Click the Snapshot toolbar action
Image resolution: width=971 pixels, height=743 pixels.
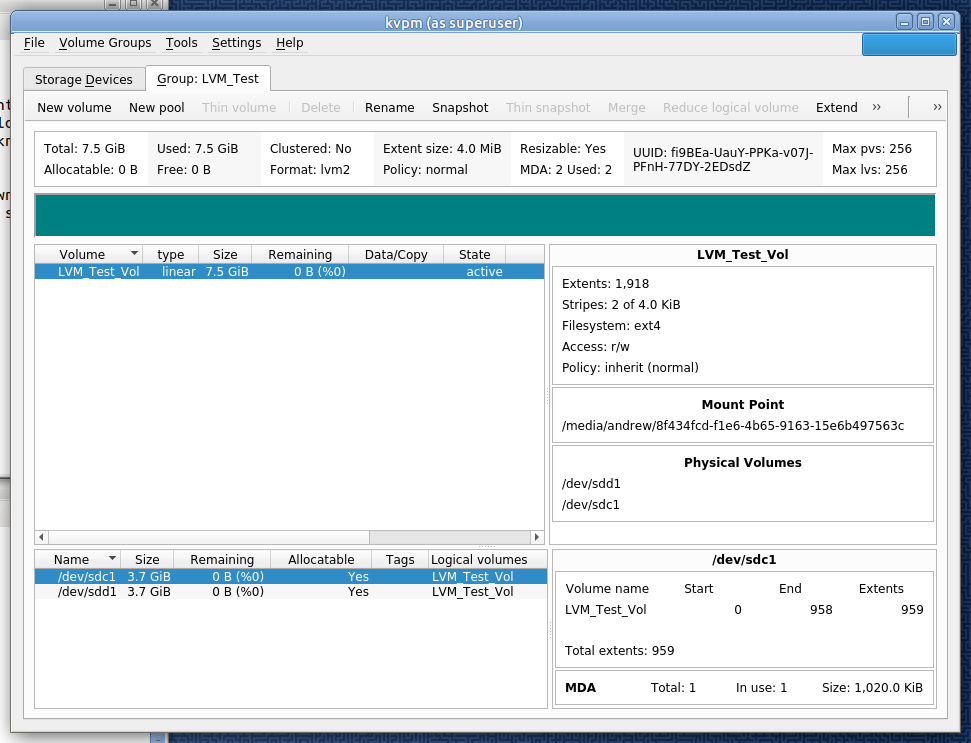[x=460, y=108]
